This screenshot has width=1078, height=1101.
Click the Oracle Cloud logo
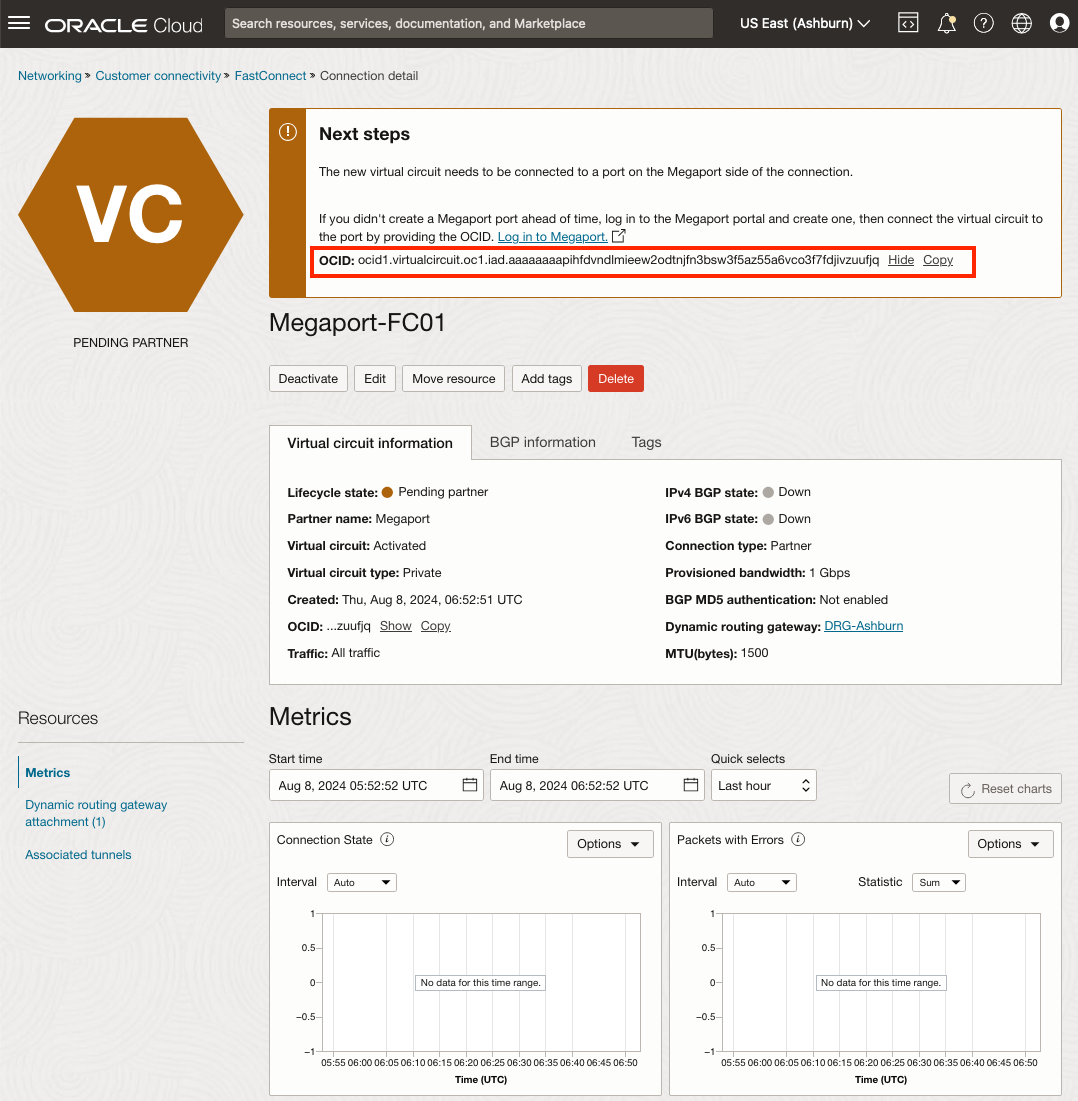[x=124, y=25]
